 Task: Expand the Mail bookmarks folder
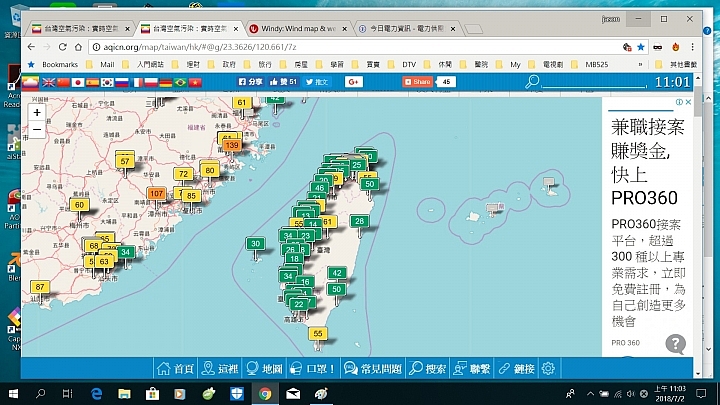tap(101, 65)
